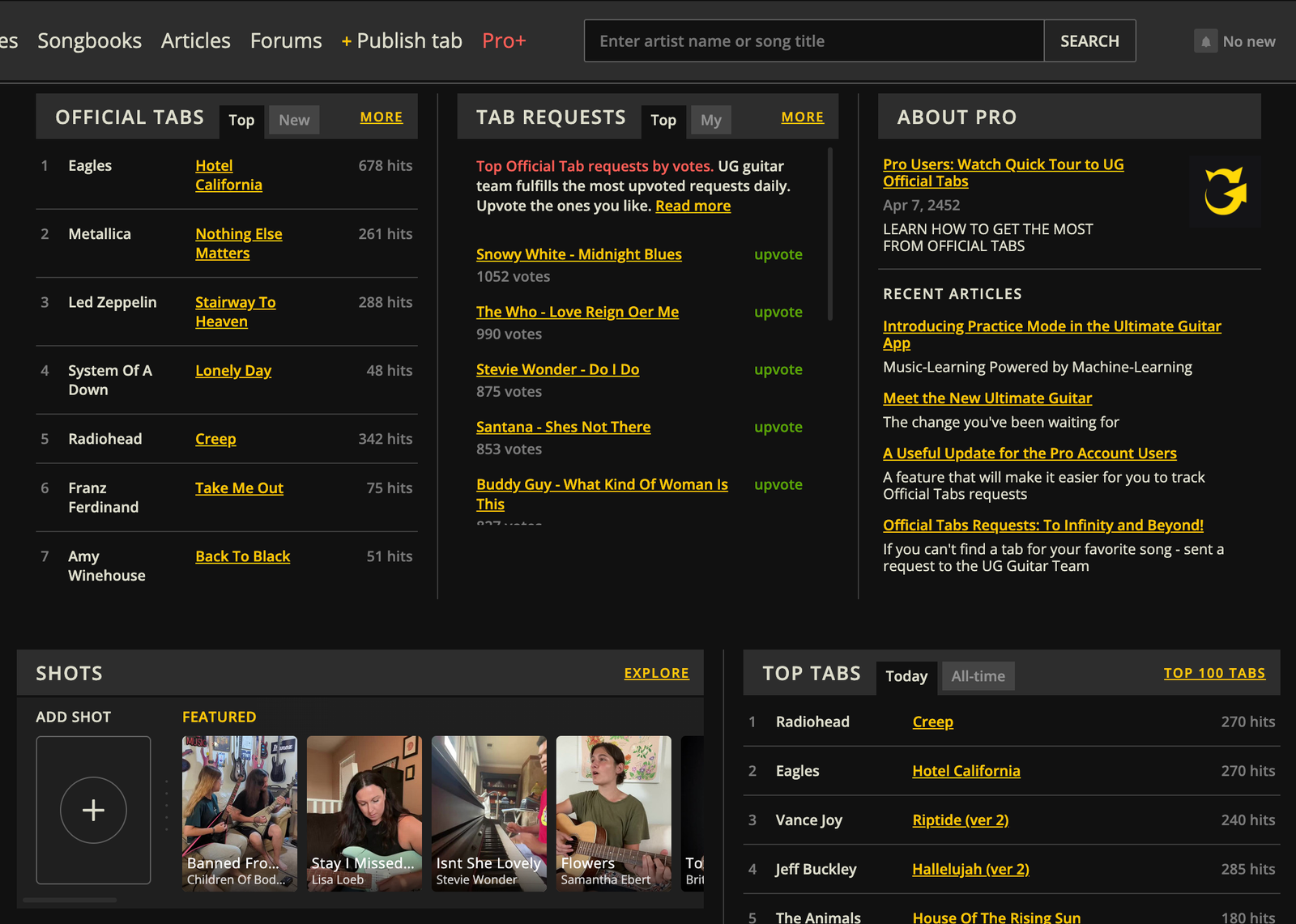Open Creep in Official Tabs list
This screenshot has width=1296, height=924.
pyautogui.click(x=215, y=439)
